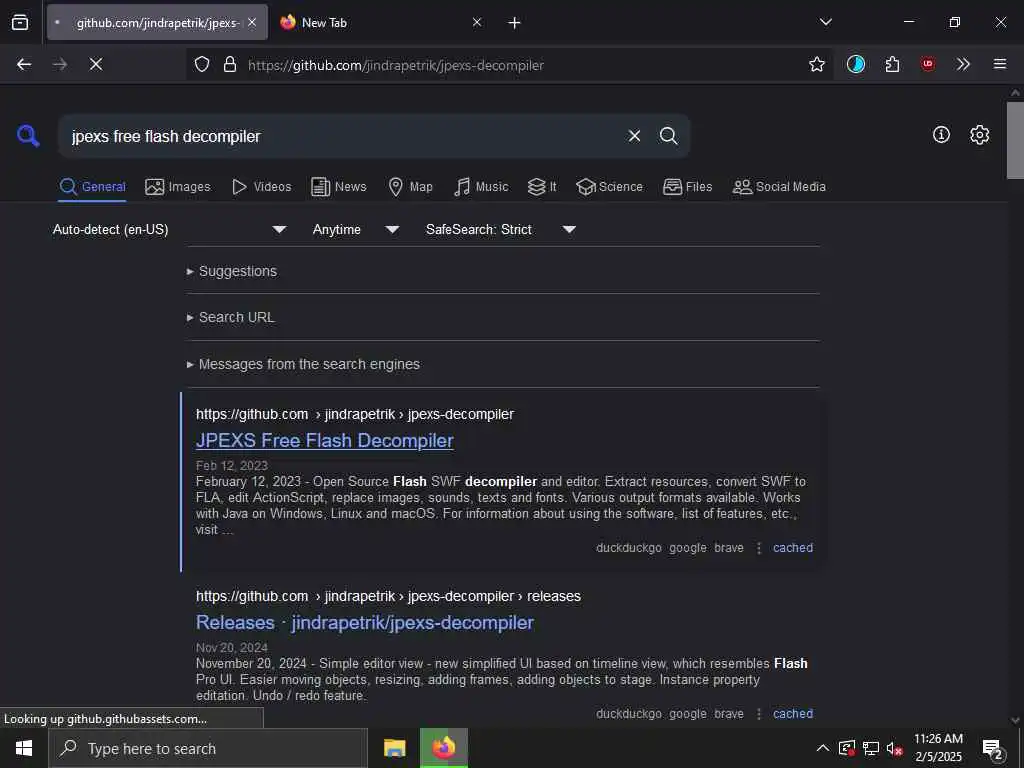
Task: Switch to Map category
Action: tap(410, 187)
